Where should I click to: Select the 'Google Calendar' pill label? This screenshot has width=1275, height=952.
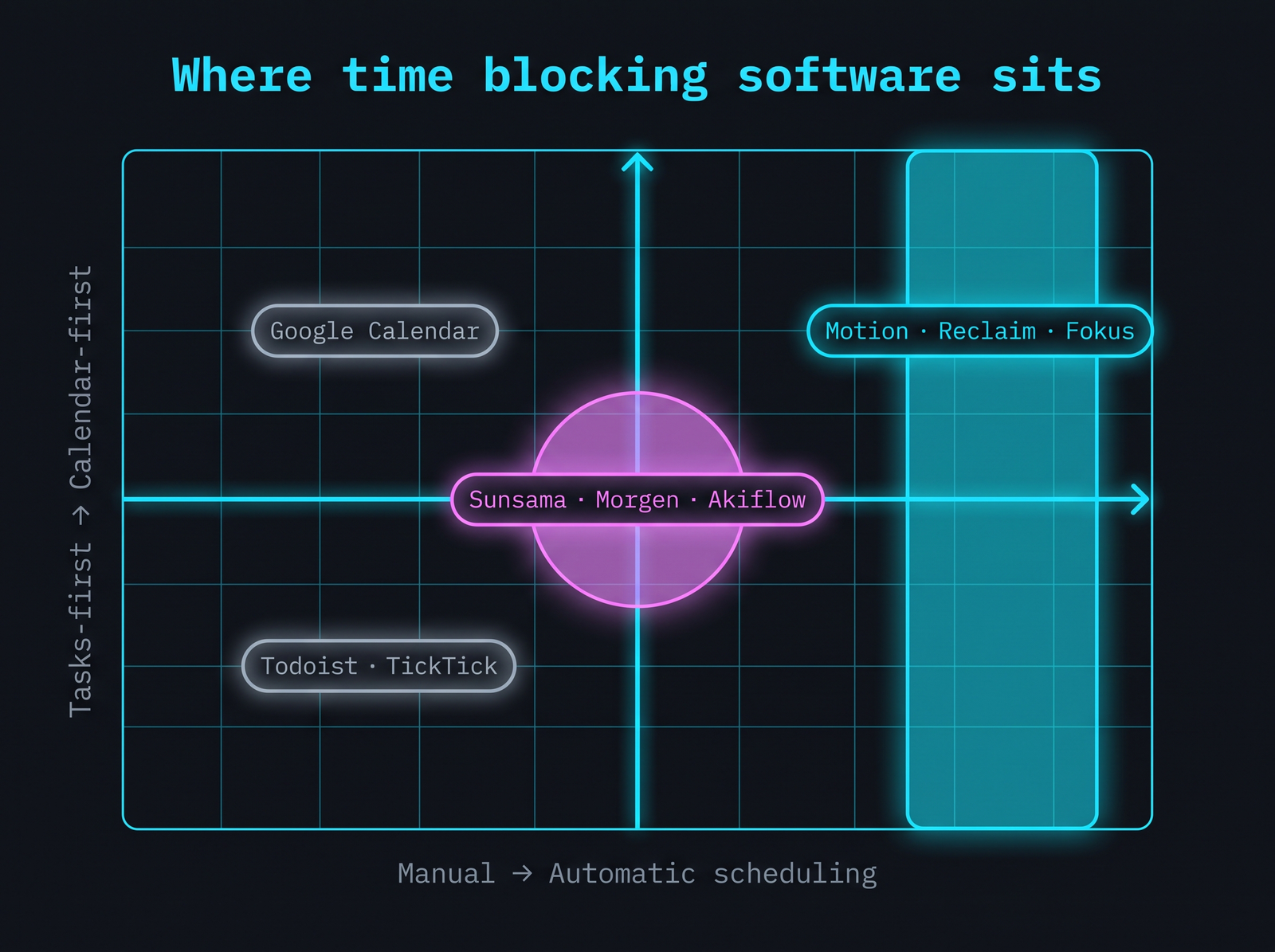(x=375, y=331)
